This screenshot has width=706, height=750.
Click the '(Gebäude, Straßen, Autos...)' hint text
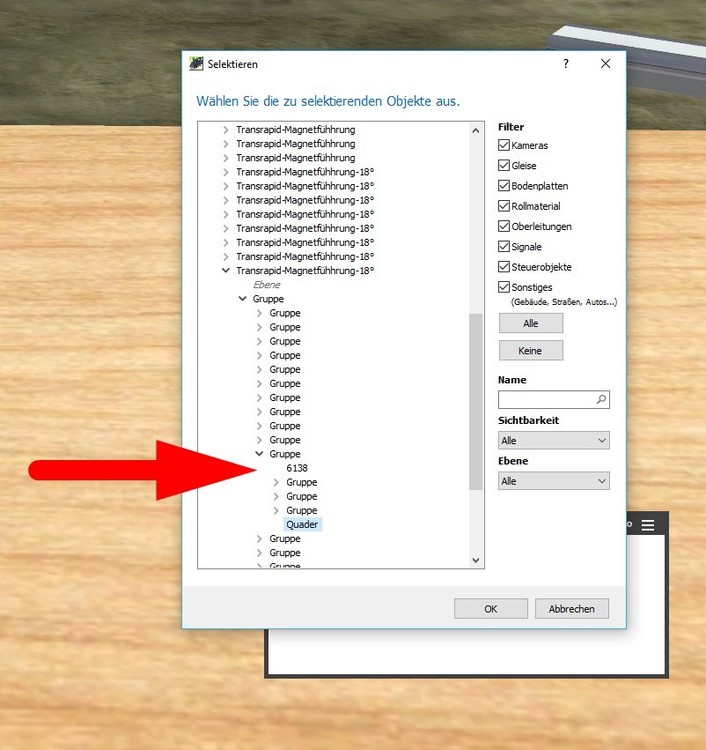point(564,302)
